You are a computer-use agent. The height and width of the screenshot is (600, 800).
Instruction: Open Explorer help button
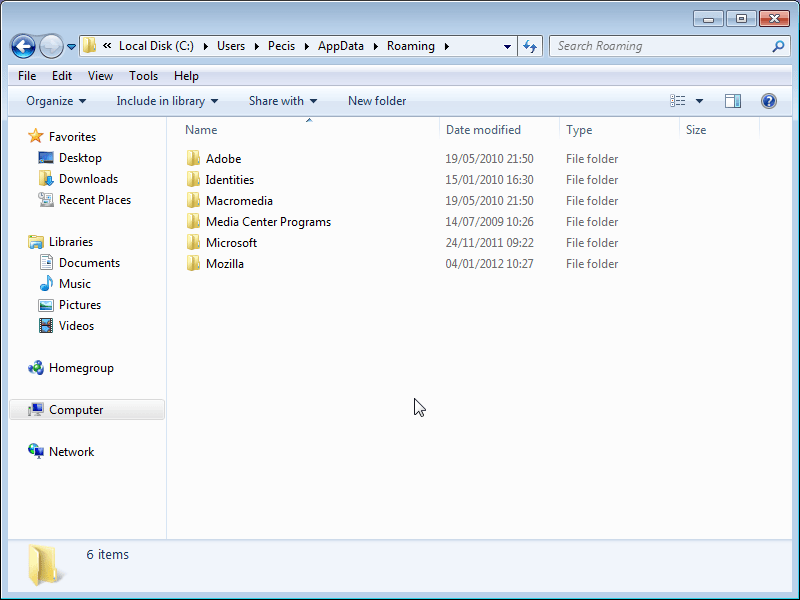pos(768,101)
